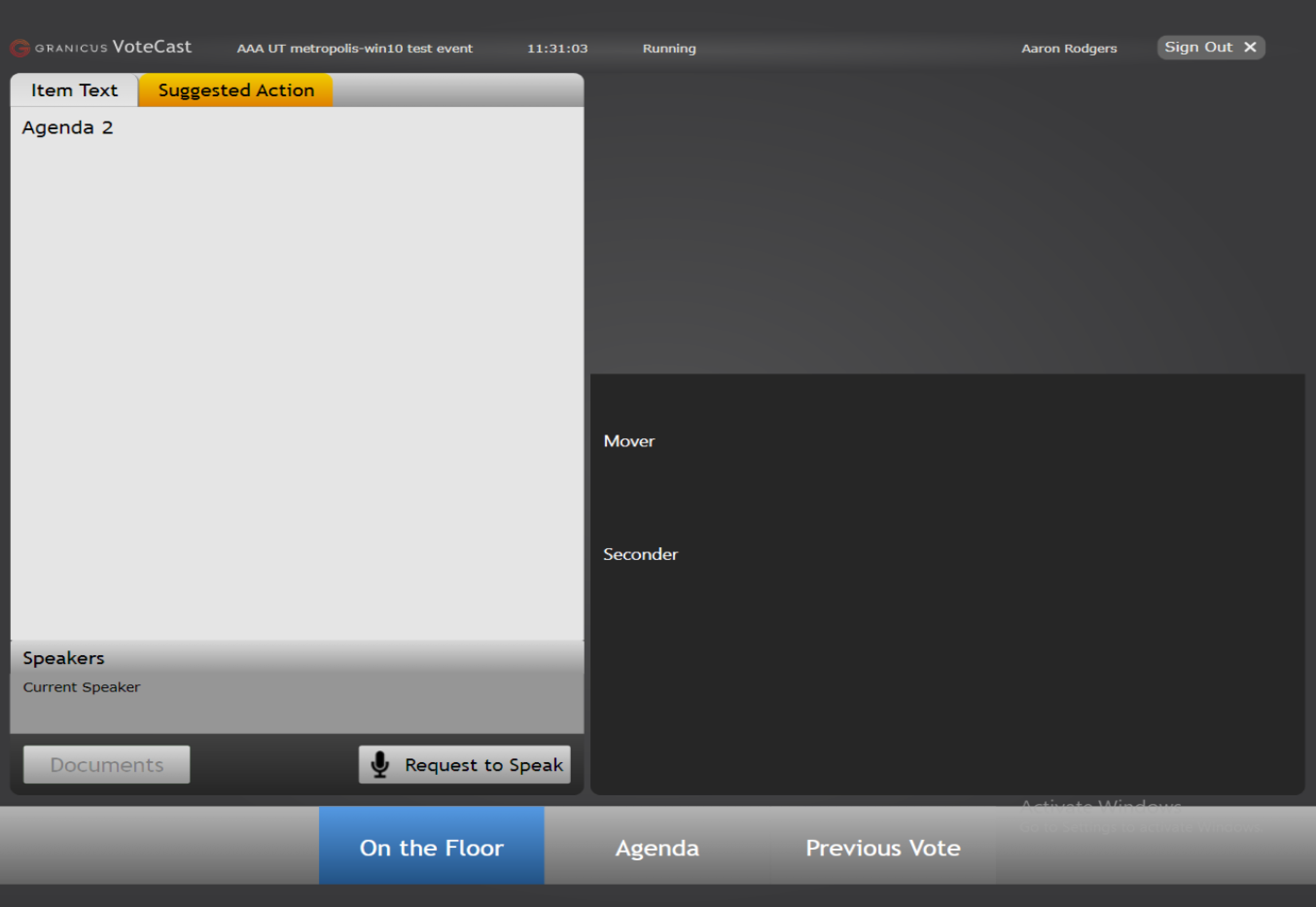The height and width of the screenshot is (907, 1316).
Task: Click the On the Floor navigation button
Action: point(432,846)
